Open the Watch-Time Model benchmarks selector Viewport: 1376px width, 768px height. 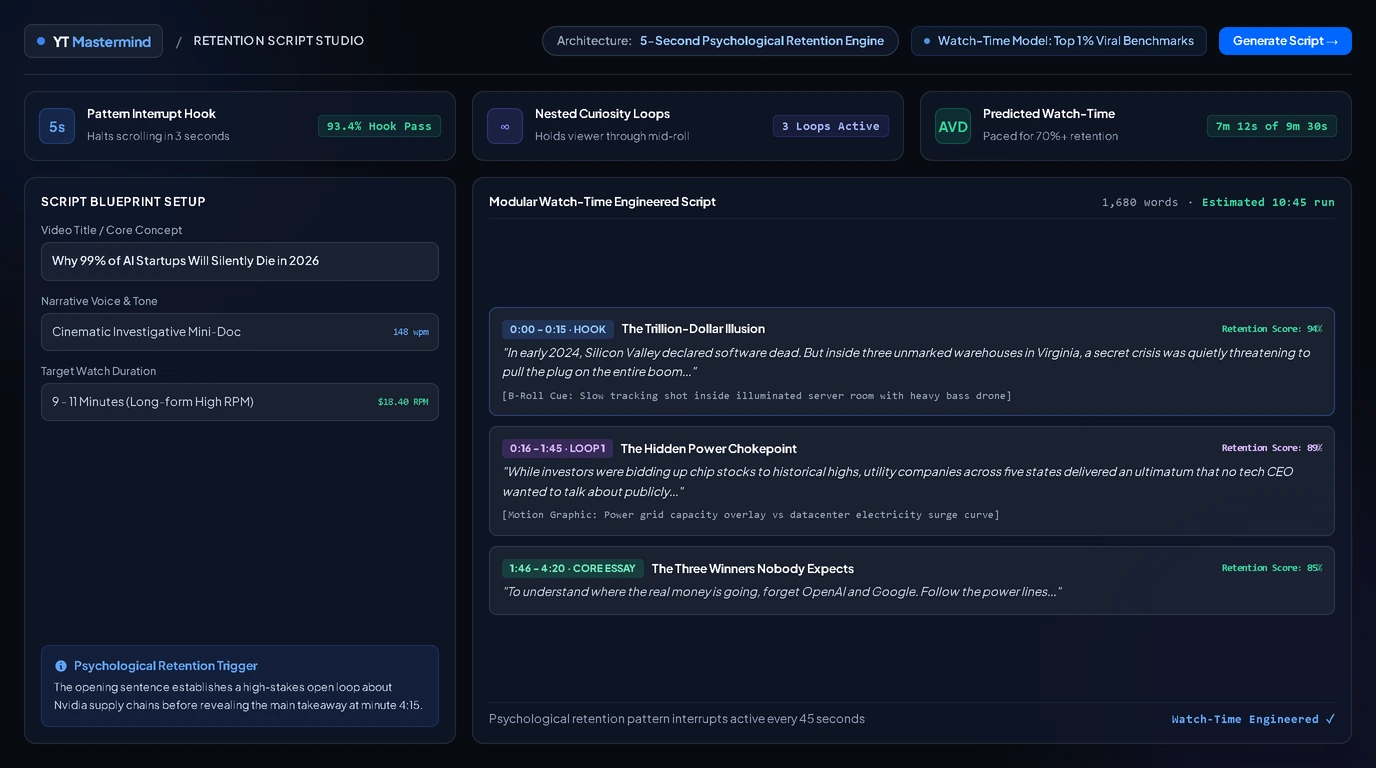pyautogui.click(x=1058, y=41)
